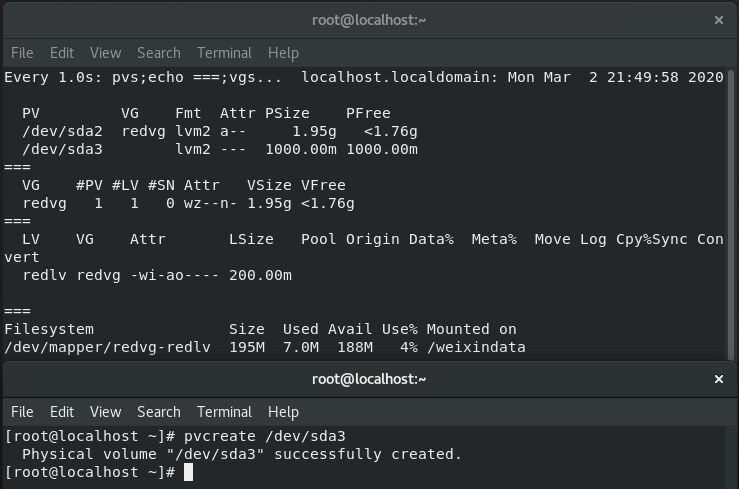The image size is (739, 489).
Task: Click the top terminal's vertical scrollbar
Action: tap(731, 214)
